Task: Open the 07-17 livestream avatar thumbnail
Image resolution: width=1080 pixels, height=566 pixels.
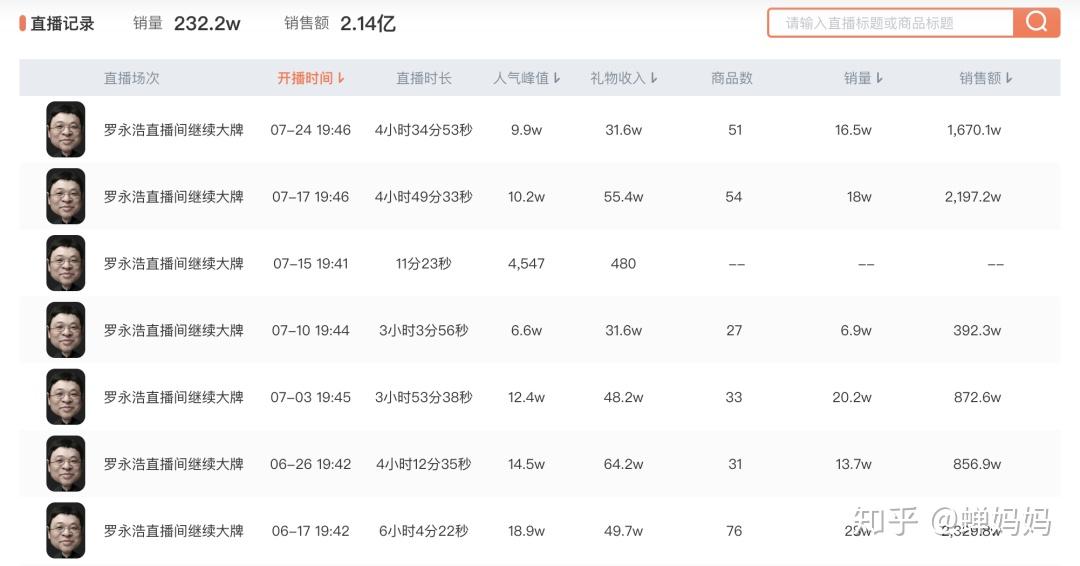Action: pyautogui.click(x=66, y=197)
